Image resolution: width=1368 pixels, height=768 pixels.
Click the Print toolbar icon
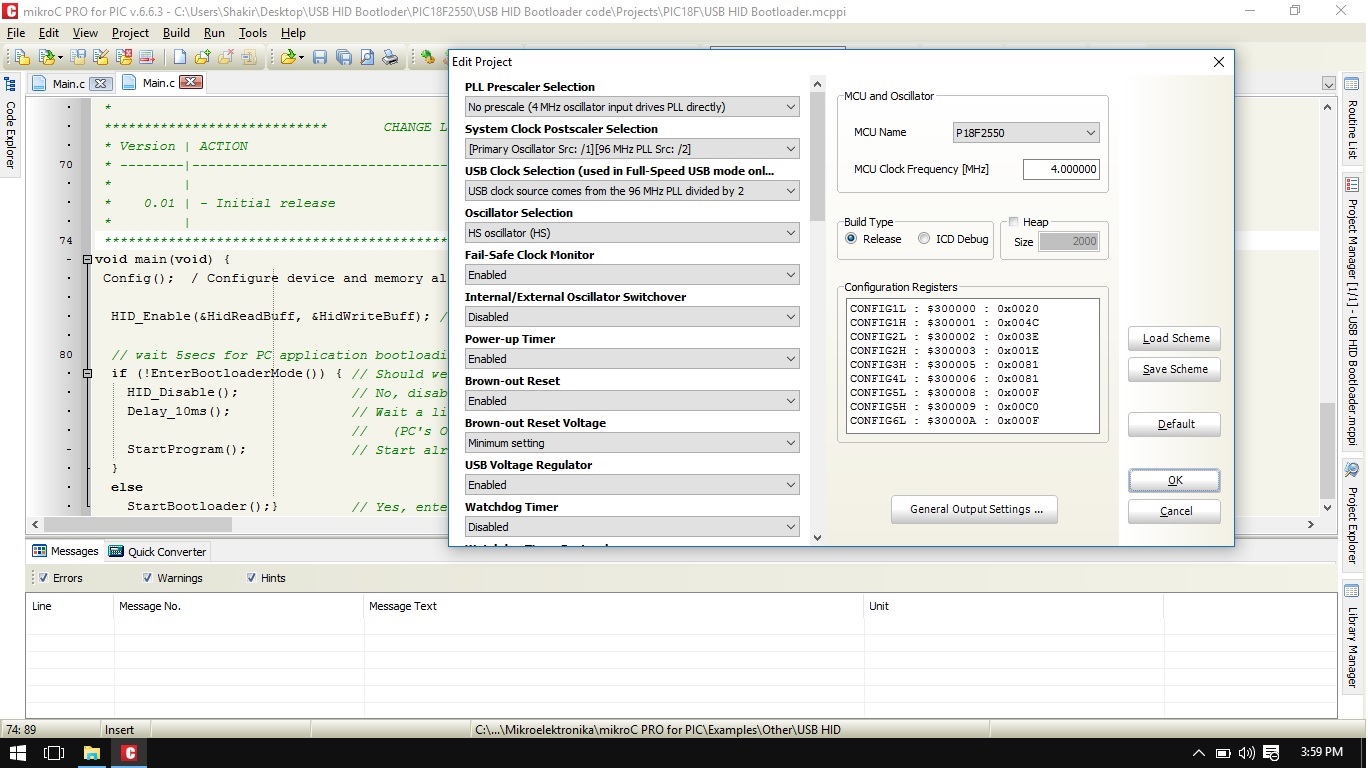coord(390,57)
